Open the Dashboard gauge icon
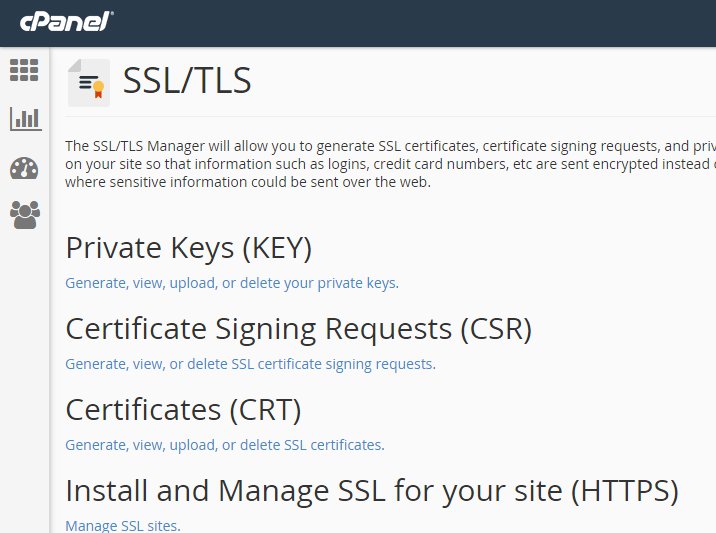The width and height of the screenshot is (716, 533). (x=24, y=168)
